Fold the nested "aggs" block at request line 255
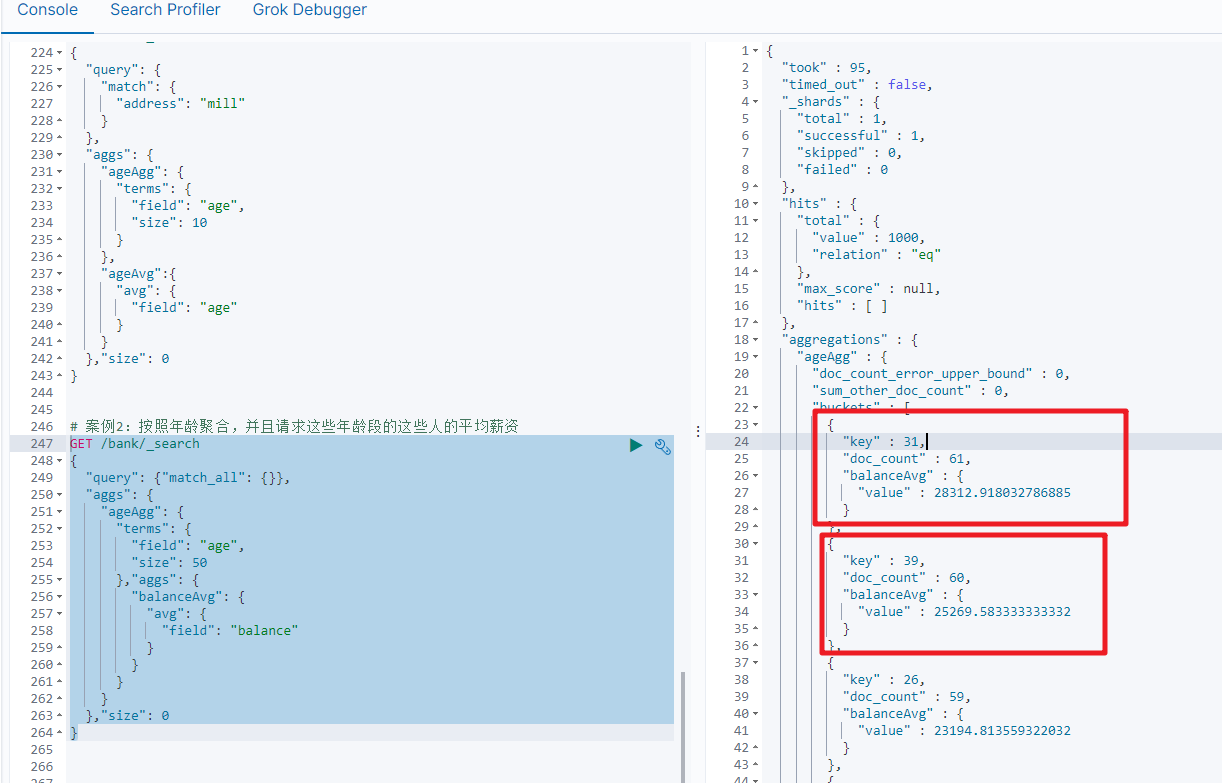Screen dimensions: 1222x783 tap(59, 579)
